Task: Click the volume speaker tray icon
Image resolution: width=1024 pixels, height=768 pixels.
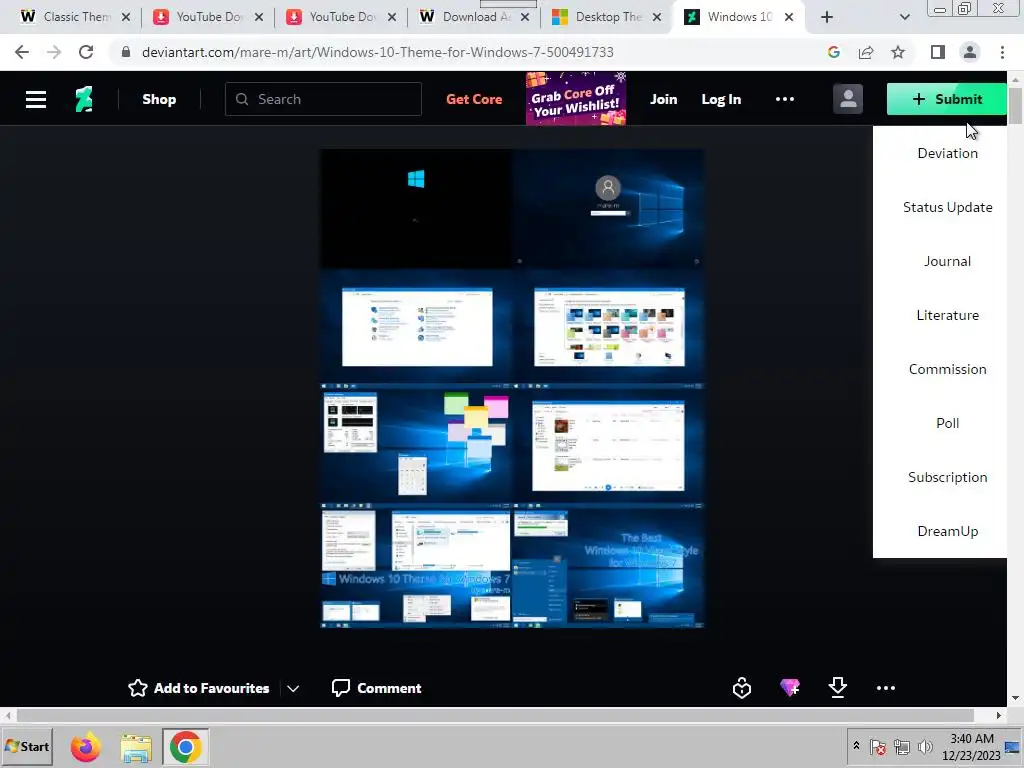Action: pyautogui.click(x=925, y=746)
